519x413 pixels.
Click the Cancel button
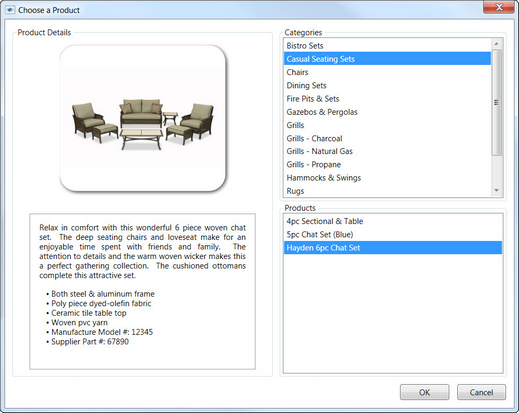[481, 392]
